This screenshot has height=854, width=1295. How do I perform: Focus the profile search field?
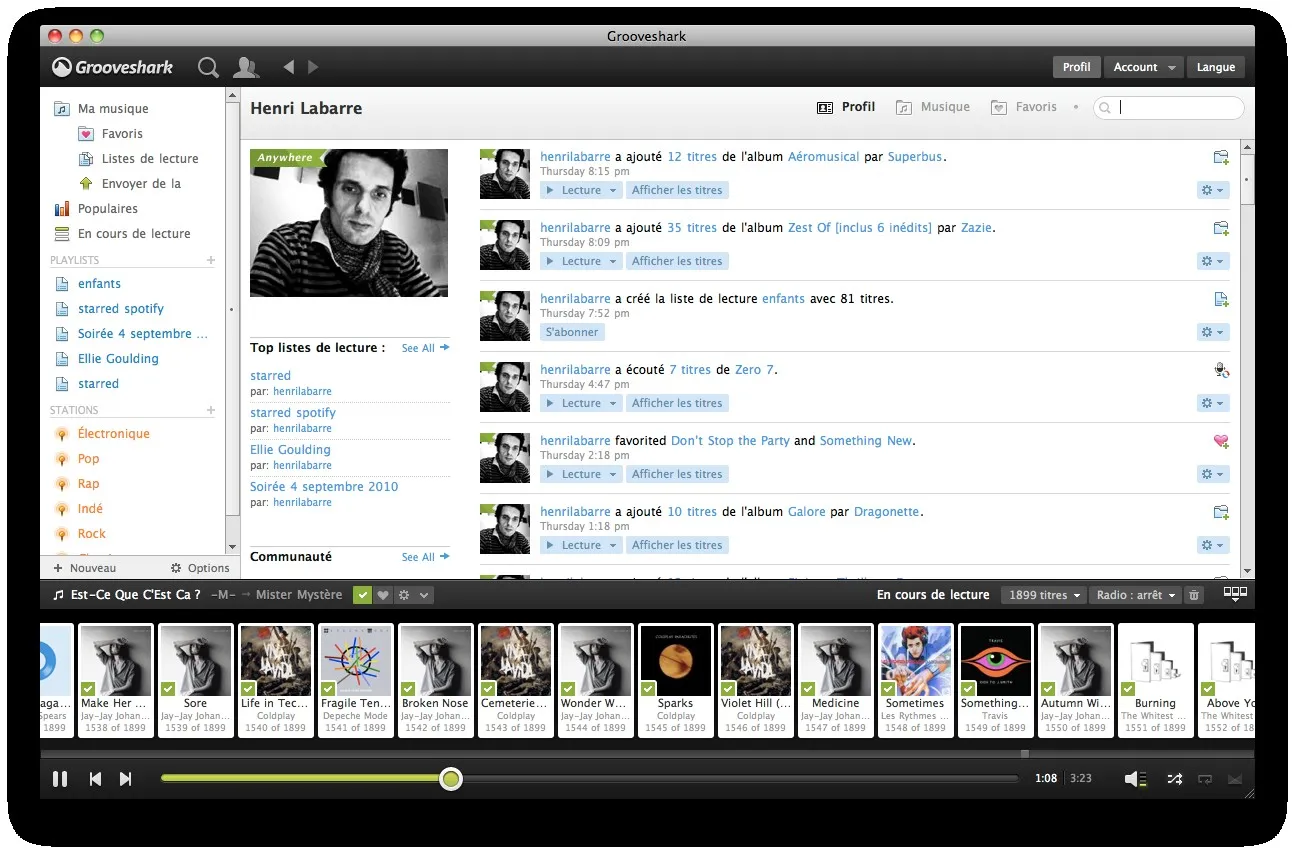point(1169,107)
